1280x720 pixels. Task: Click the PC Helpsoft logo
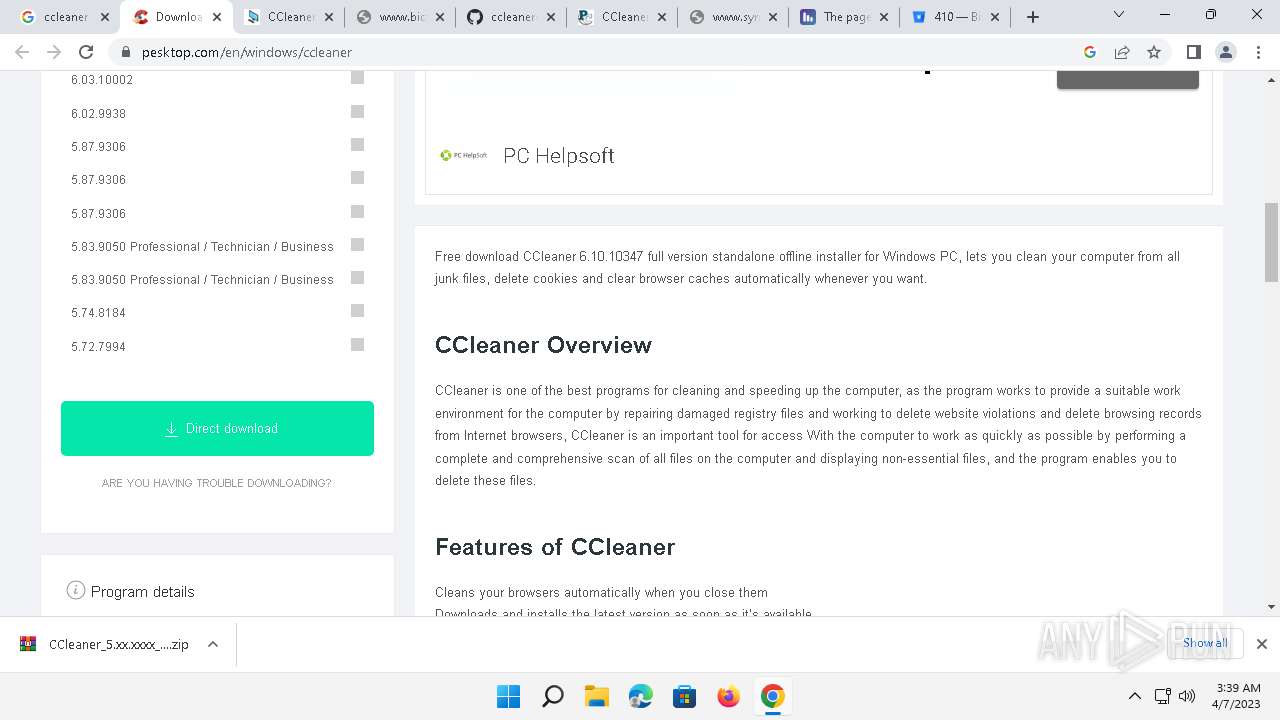[x=464, y=155]
